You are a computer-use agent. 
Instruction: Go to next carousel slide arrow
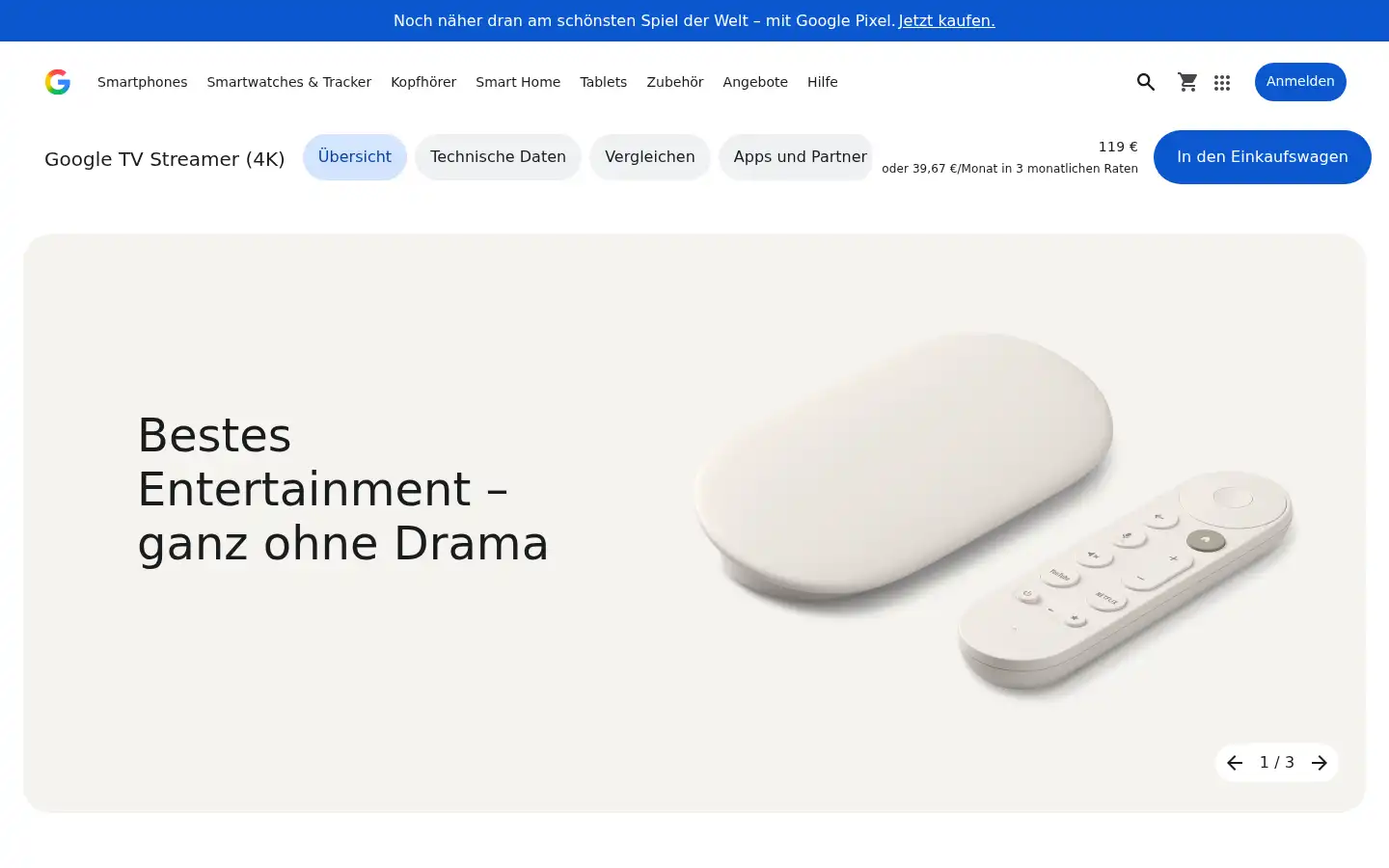1320,763
